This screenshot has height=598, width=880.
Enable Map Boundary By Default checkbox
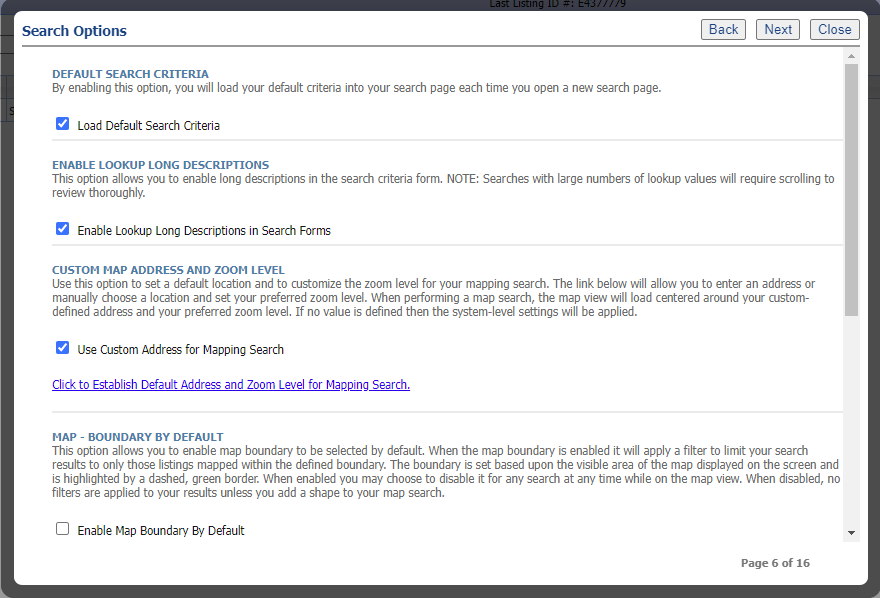[62, 528]
